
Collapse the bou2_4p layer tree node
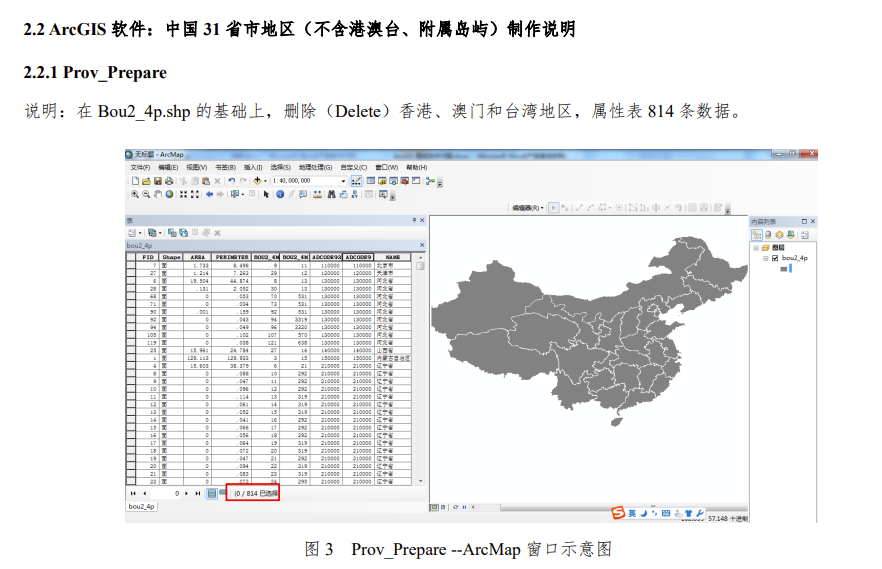click(766, 258)
